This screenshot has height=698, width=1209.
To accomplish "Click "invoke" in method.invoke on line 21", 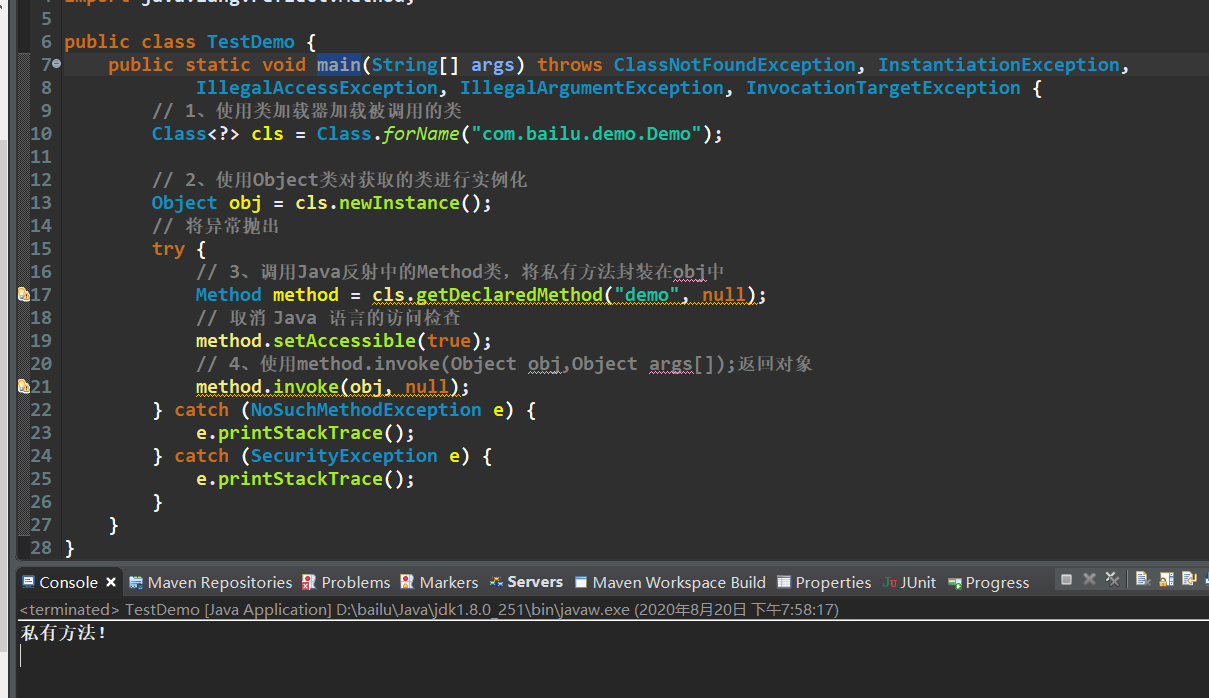I will tap(306, 387).
